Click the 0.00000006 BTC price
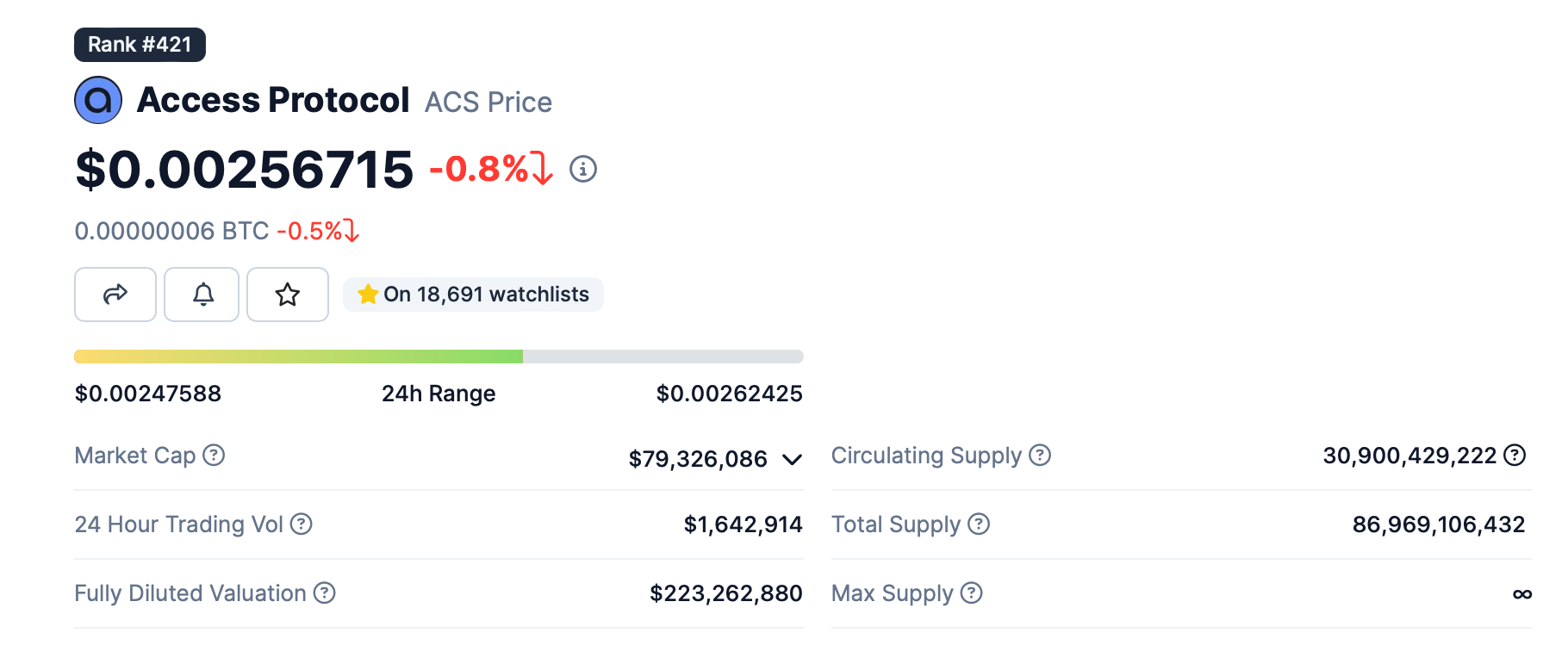This screenshot has height=670, width=1568. [x=172, y=231]
